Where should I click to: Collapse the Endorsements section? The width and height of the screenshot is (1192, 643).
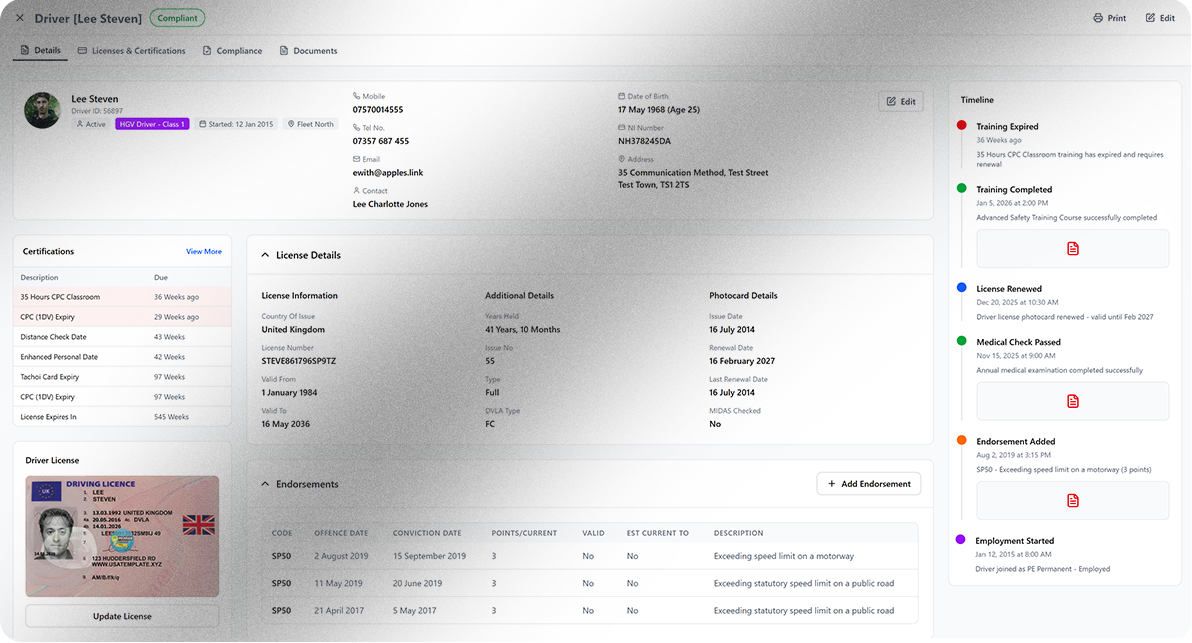click(265, 484)
